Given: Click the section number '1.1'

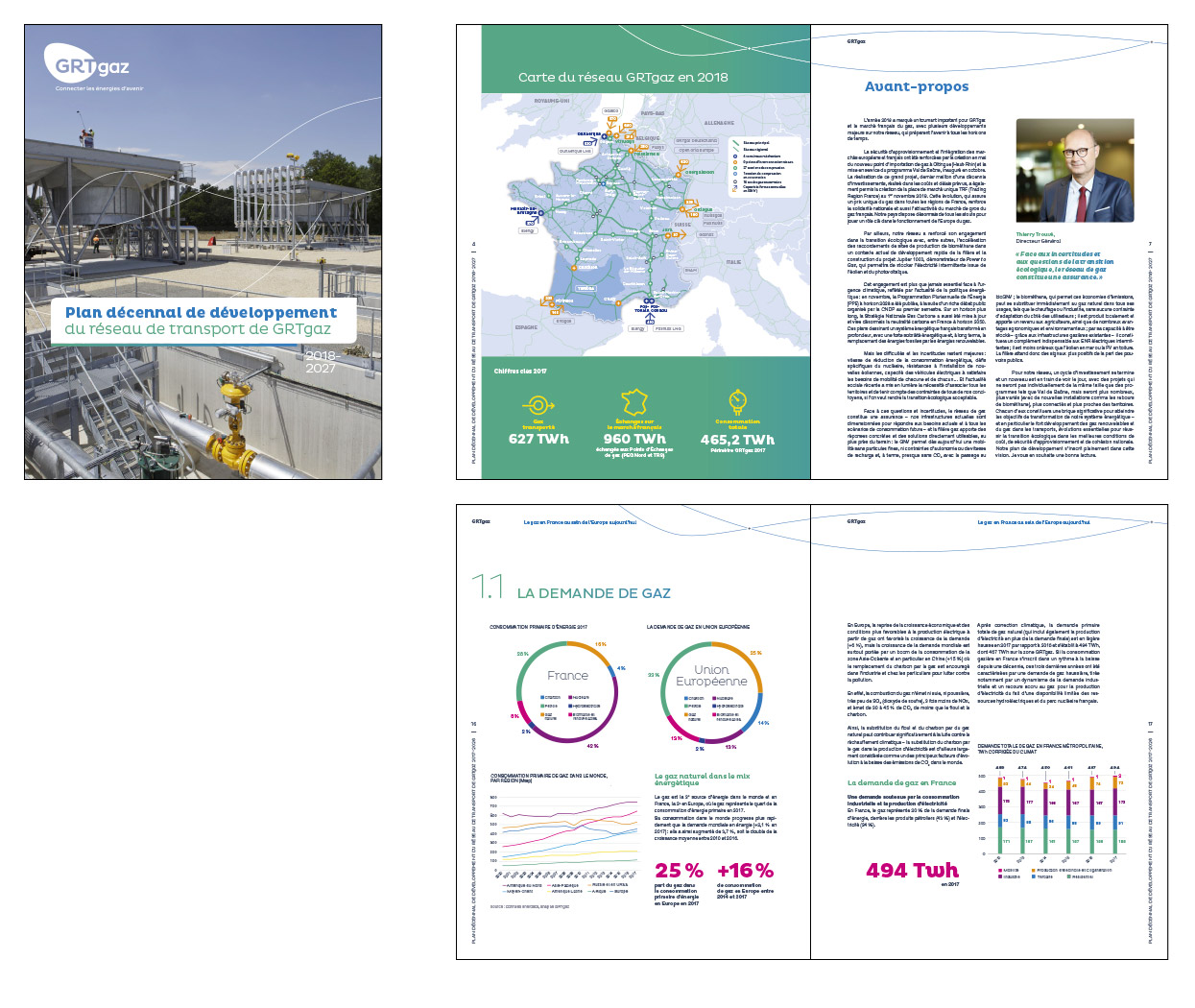Looking at the screenshot, I should pyautogui.click(x=488, y=587).
